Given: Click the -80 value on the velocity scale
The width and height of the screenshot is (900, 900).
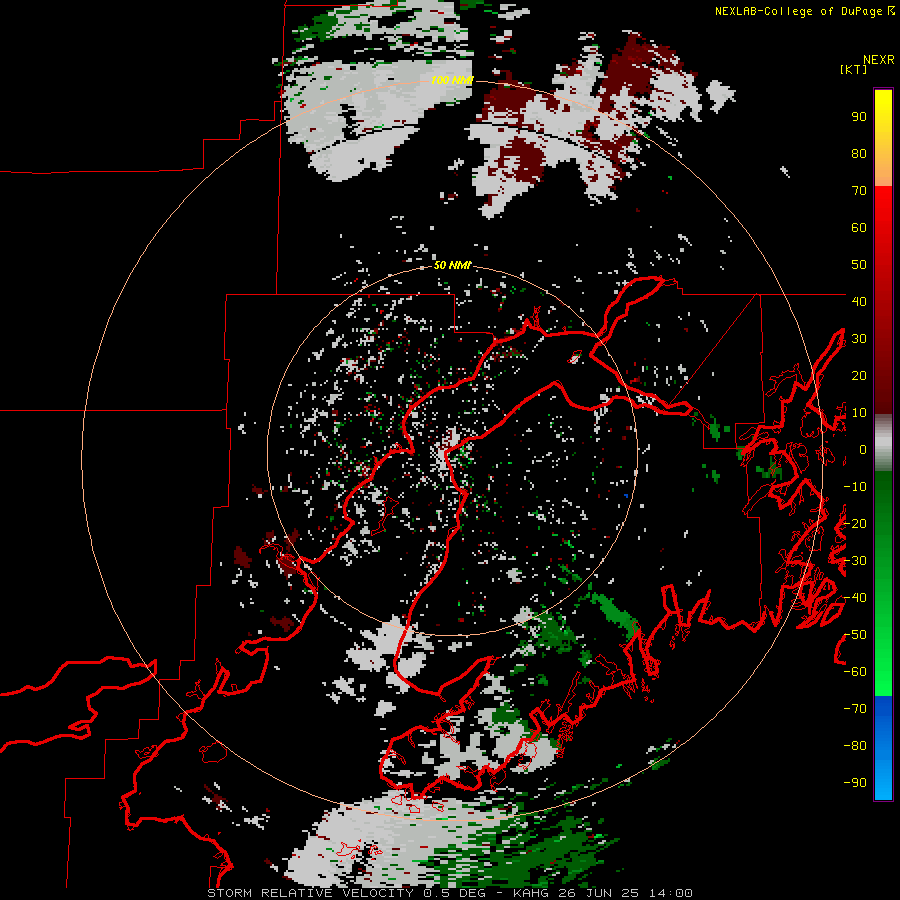Looking at the screenshot, I should (855, 746).
